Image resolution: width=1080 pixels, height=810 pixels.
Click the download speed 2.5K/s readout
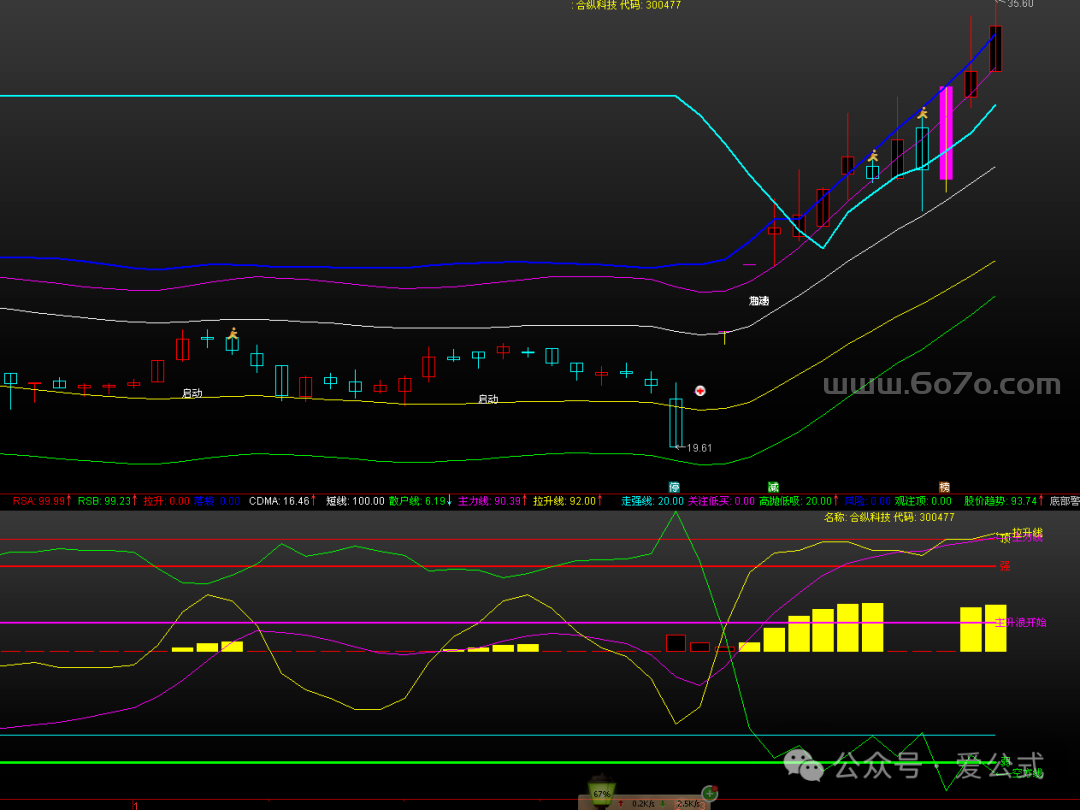pos(687,803)
